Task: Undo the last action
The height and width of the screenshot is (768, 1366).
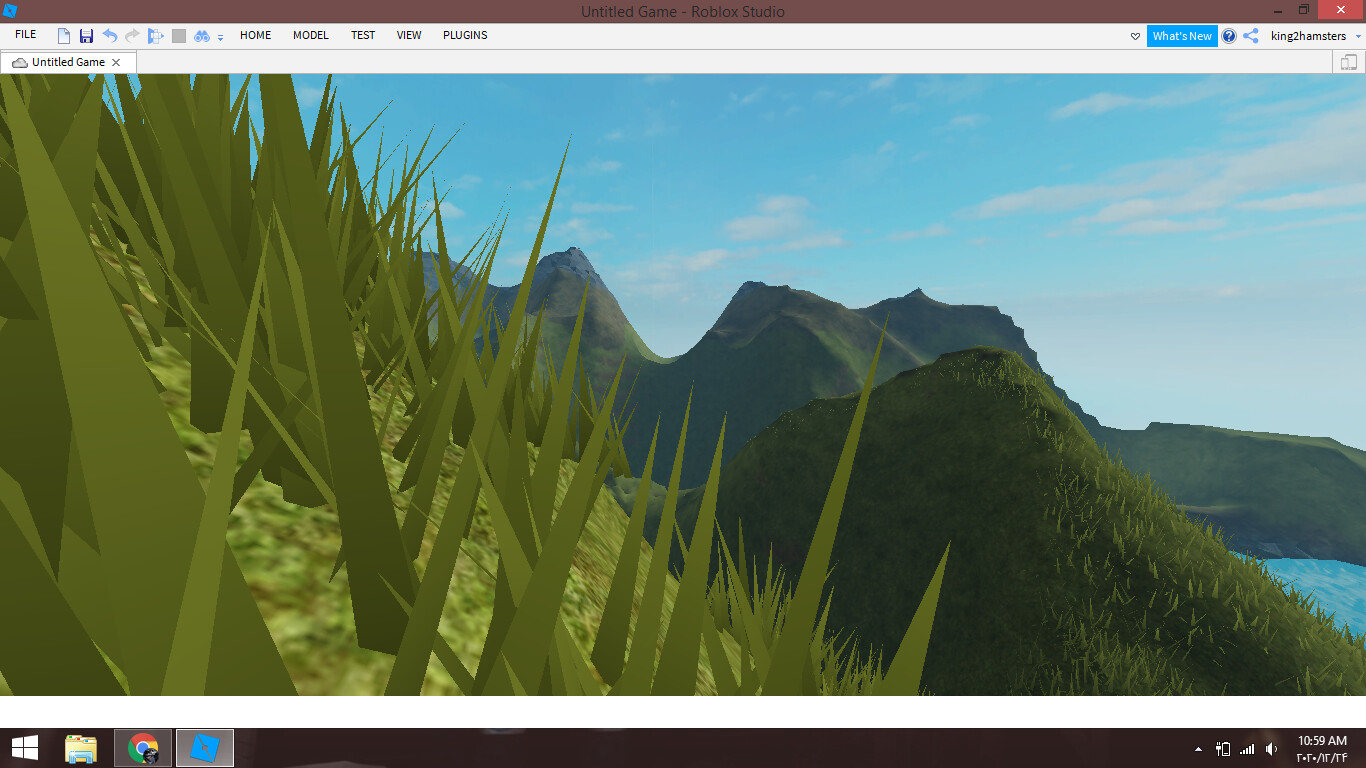Action: (110, 36)
